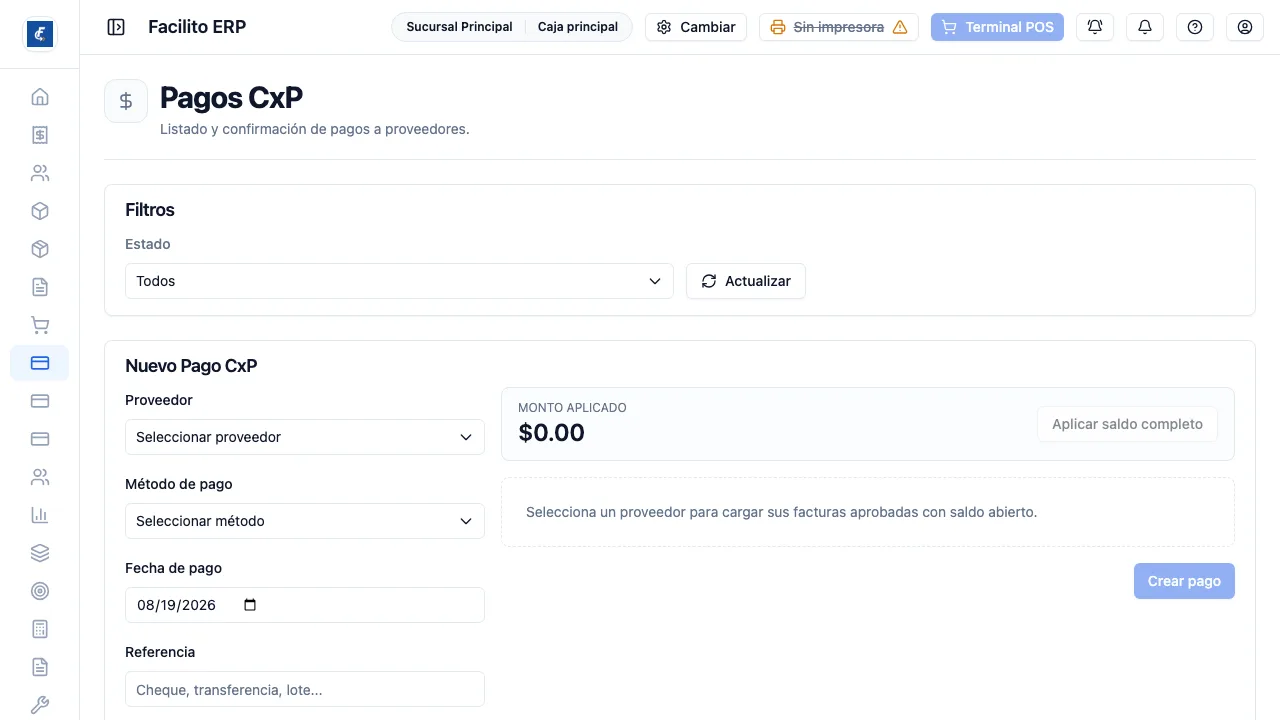This screenshot has height=720, width=1280.
Task: Open the Seleccionar proveedor dropdown
Action: pyautogui.click(x=305, y=437)
